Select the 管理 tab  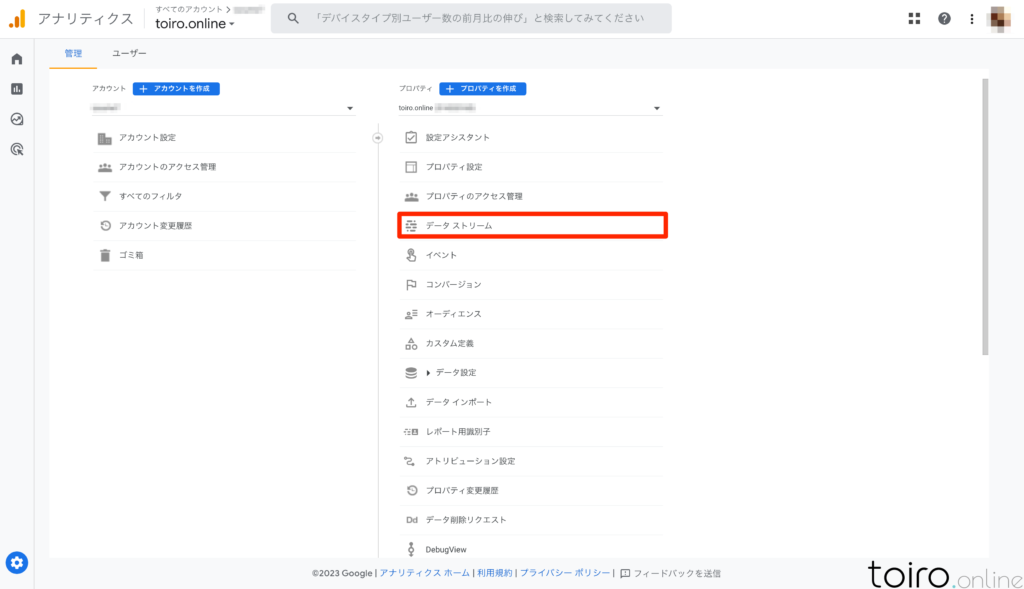pos(73,53)
